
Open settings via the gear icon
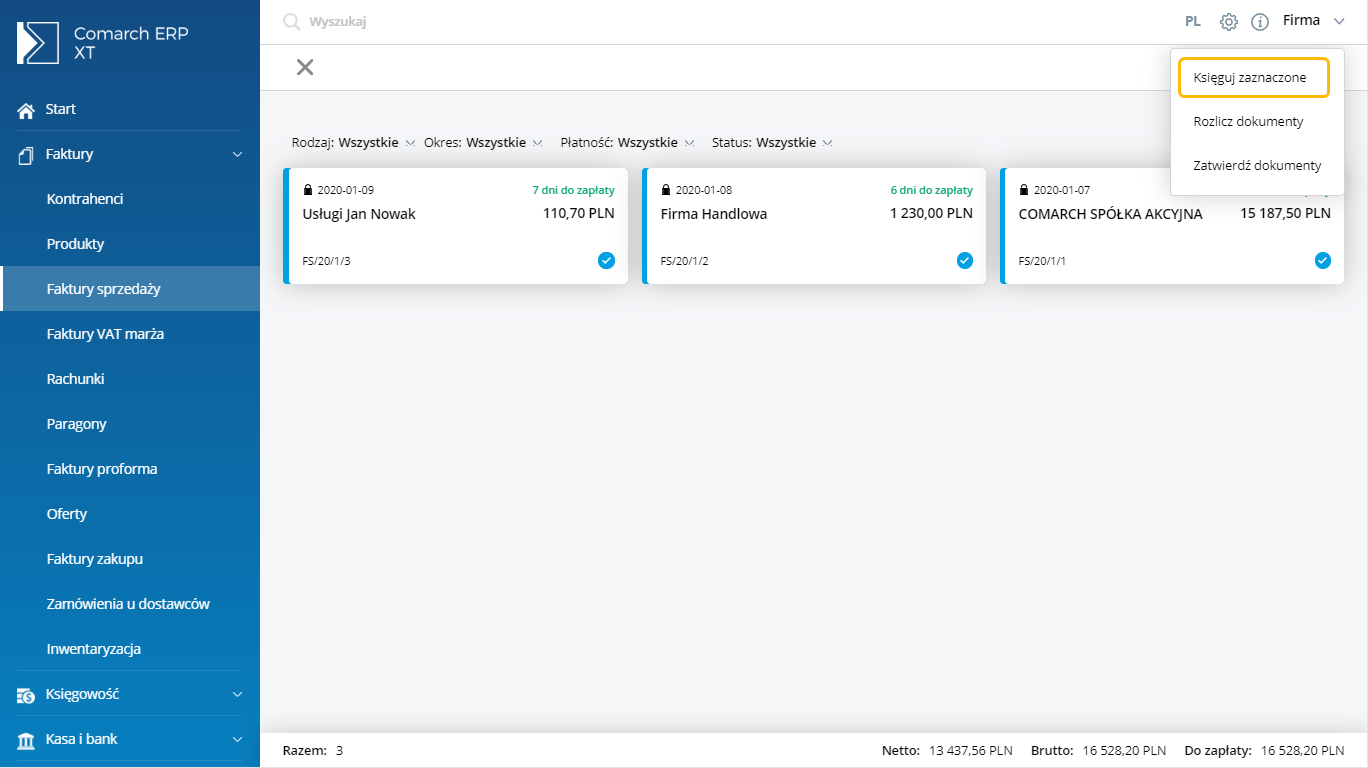pyautogui.click(x=1229, y=21)
